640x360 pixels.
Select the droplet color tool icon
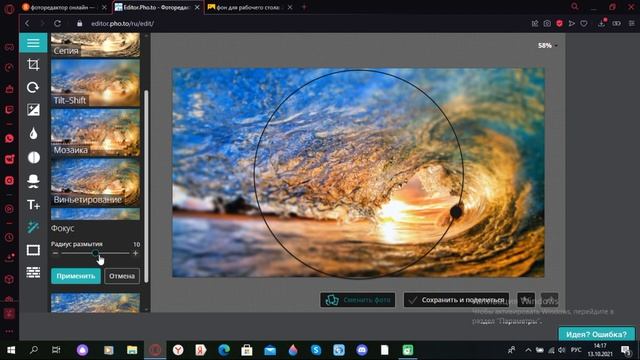[x=33, y=133]
